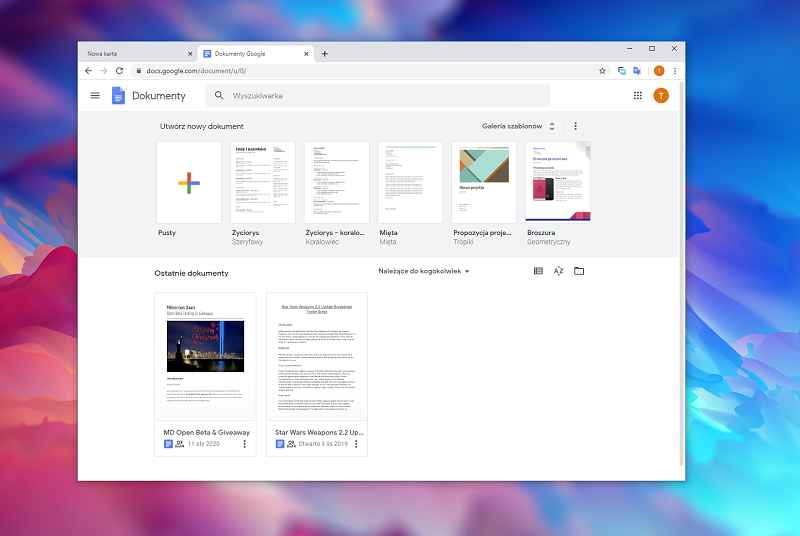Click the Dokumenty title text

point(159,95)
